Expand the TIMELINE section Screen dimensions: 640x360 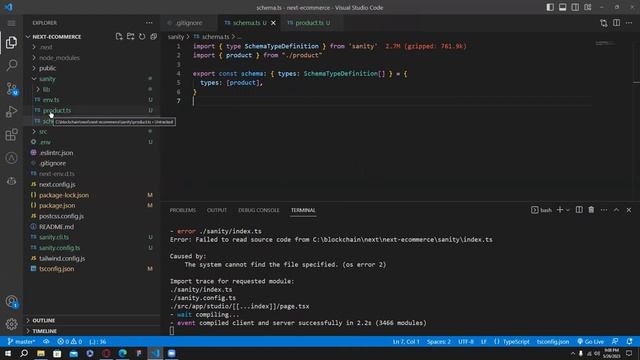coord(44,331)
